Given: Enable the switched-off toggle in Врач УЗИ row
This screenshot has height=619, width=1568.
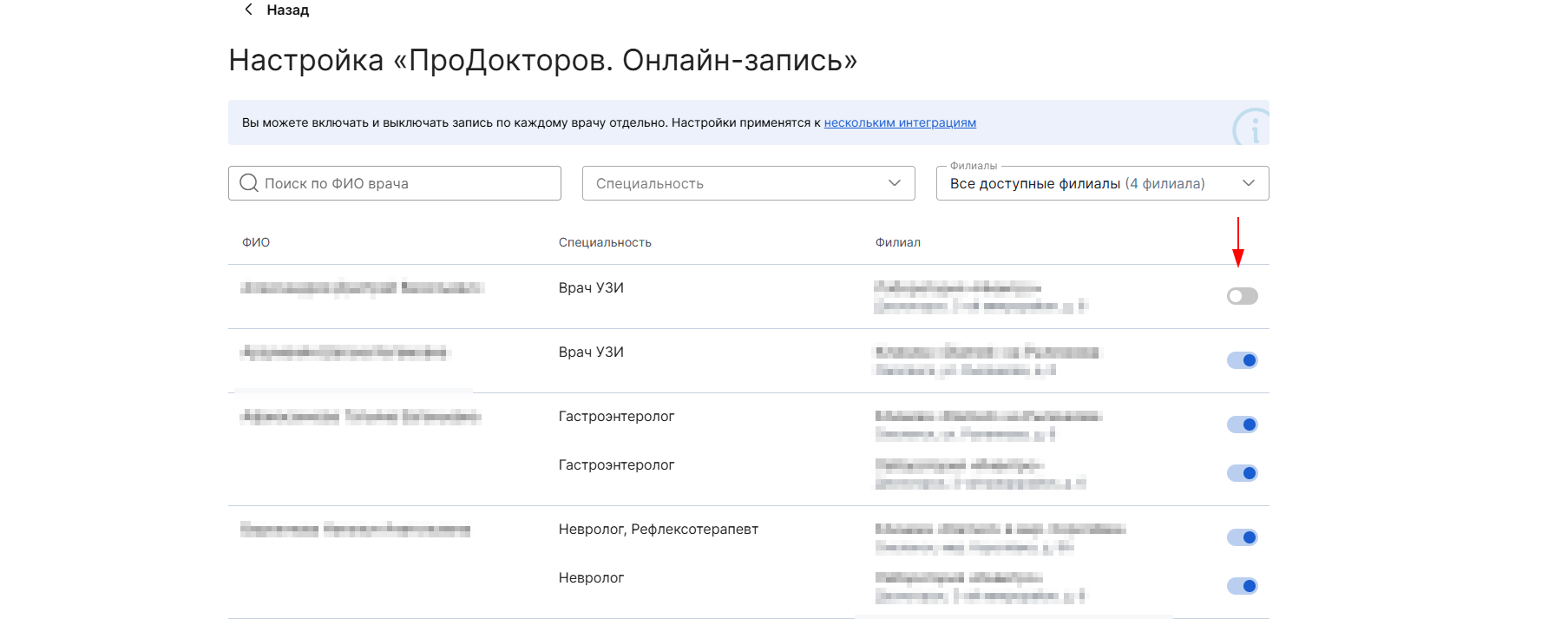Looking at the screenshot, I should coord(1243,296).
